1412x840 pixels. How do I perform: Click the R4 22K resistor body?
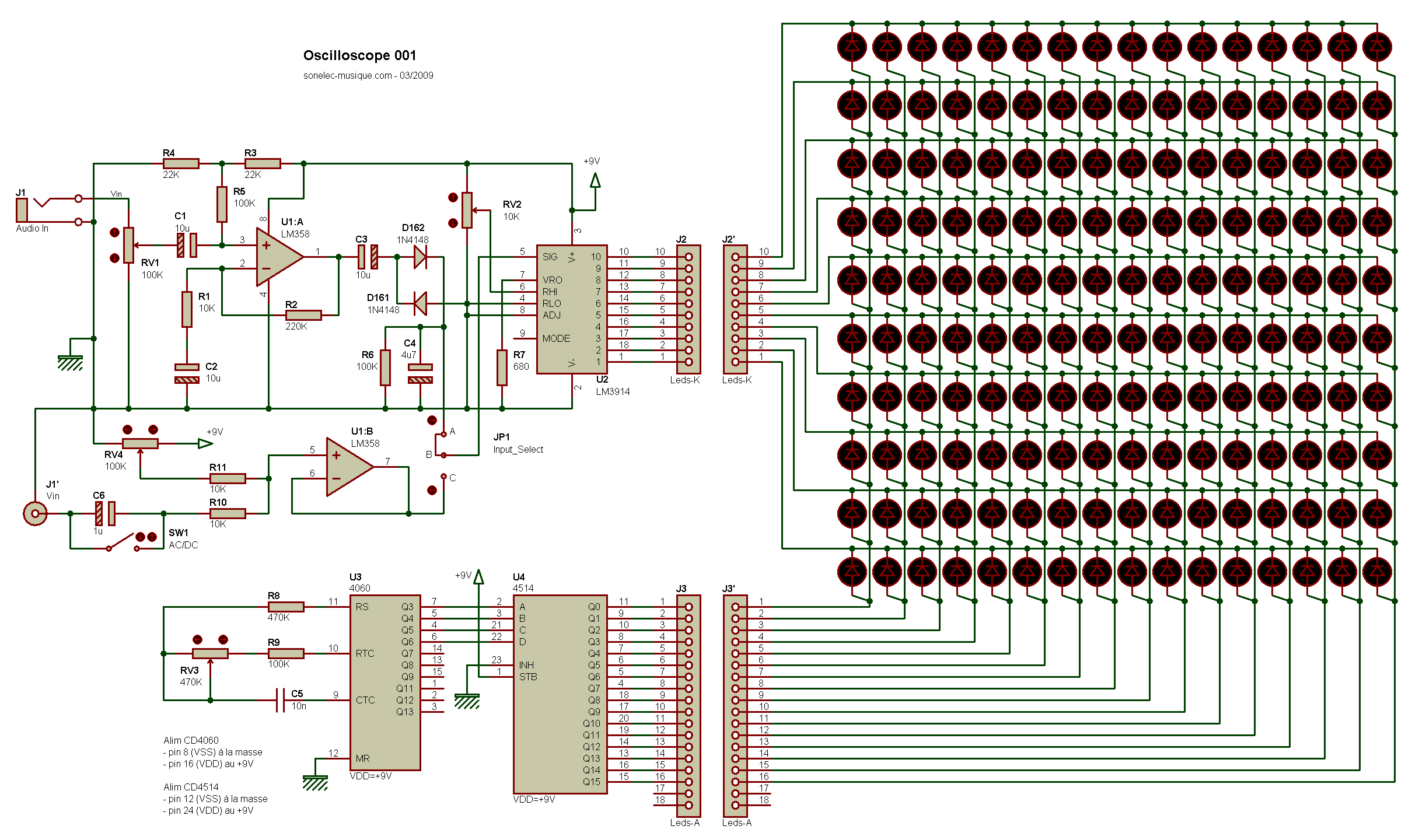pos(181,164)
